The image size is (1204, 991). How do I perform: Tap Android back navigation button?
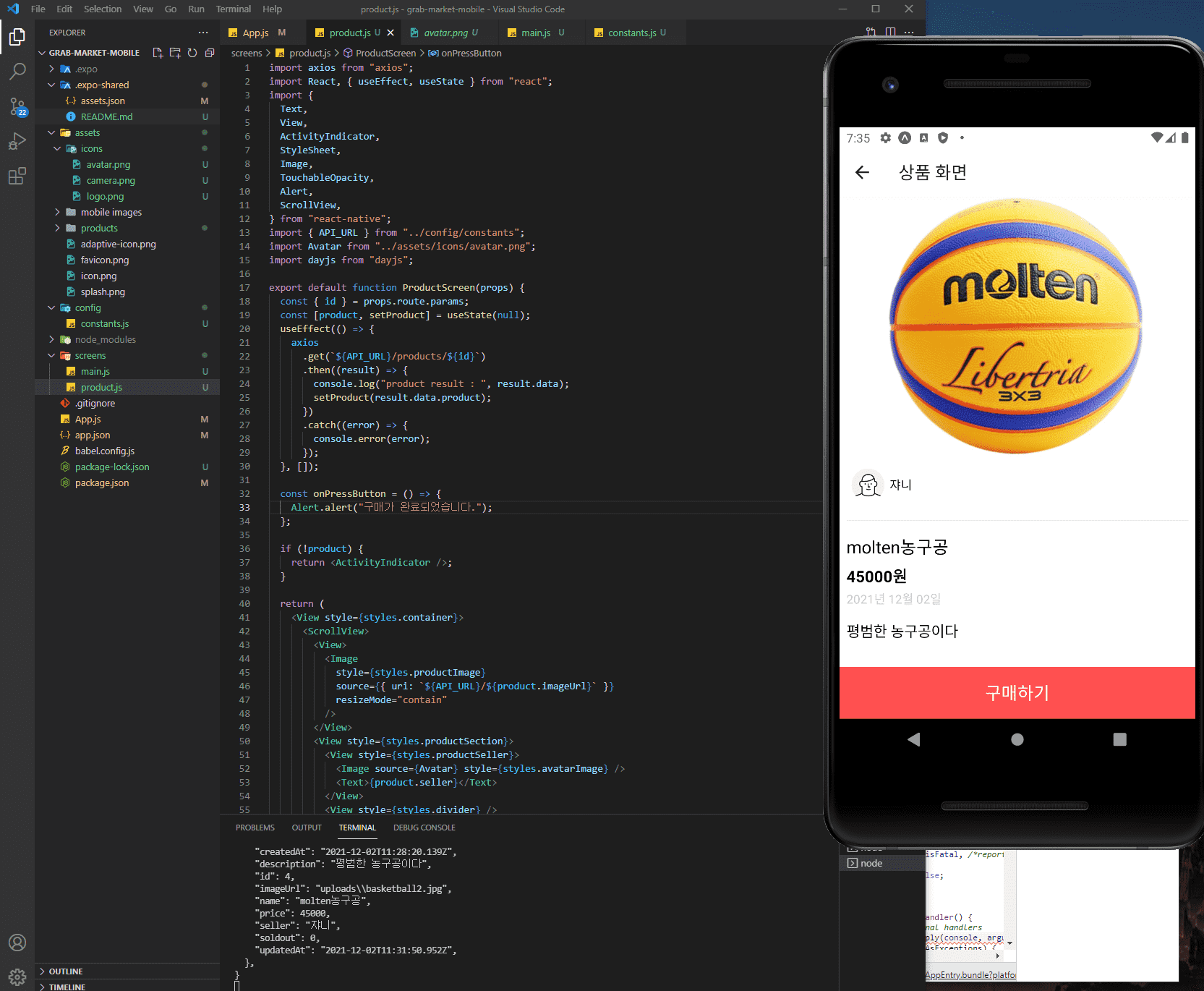914,739
